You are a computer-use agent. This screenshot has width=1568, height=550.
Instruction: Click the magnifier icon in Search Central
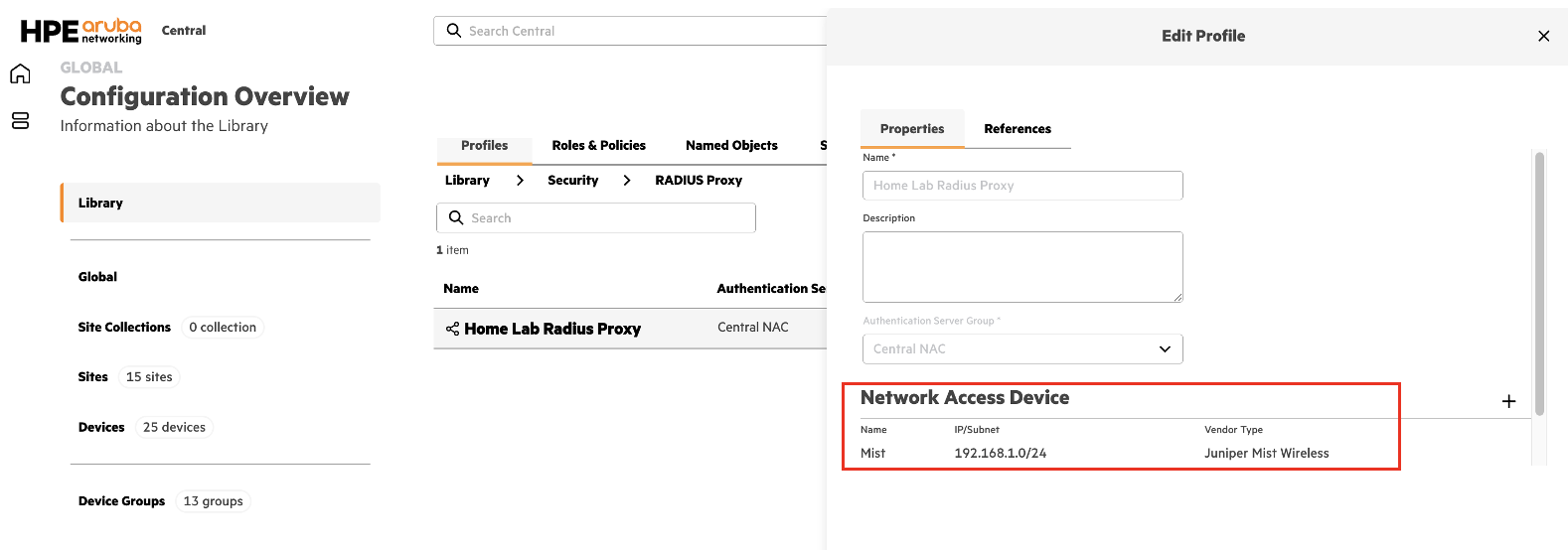click(453, 31)
